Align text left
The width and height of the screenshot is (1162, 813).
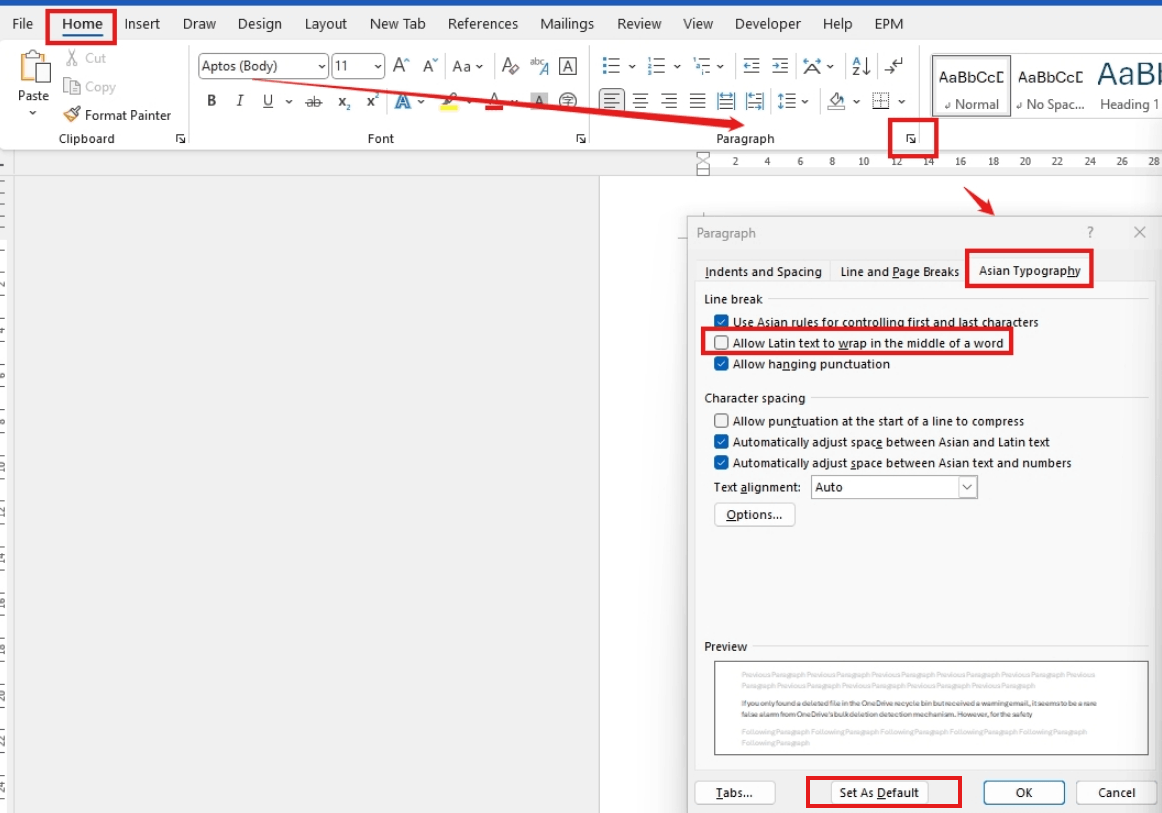pos(611,100)
